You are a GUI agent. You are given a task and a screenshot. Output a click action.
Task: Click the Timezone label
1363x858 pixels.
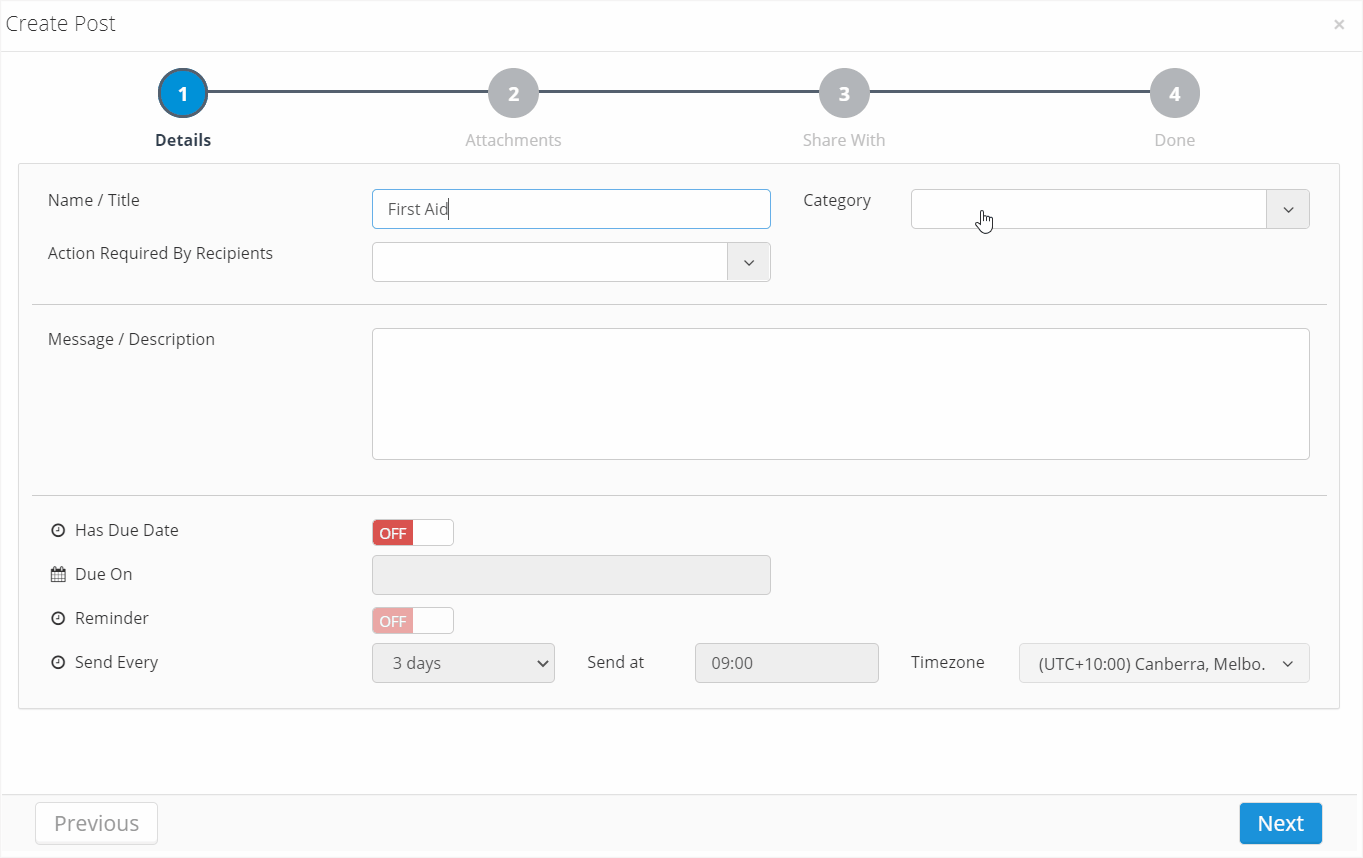click(x=948, y=662)
